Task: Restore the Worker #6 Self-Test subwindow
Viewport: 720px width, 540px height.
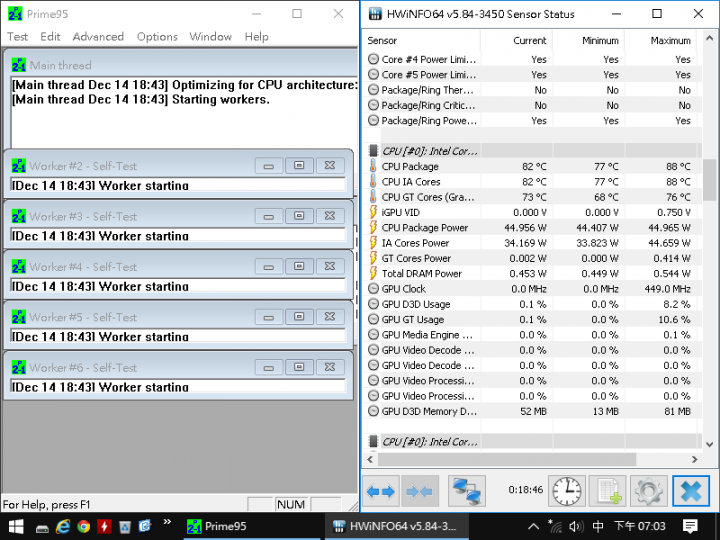Action: [299, 367]
